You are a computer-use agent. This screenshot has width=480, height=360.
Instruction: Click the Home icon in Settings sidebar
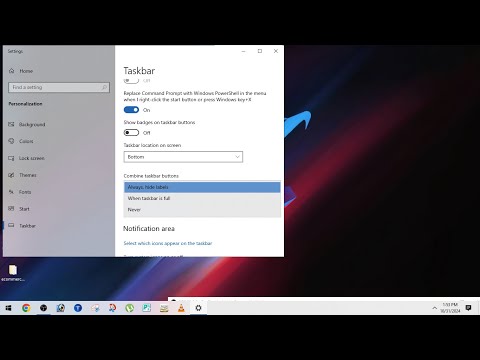tap(11, 71)
